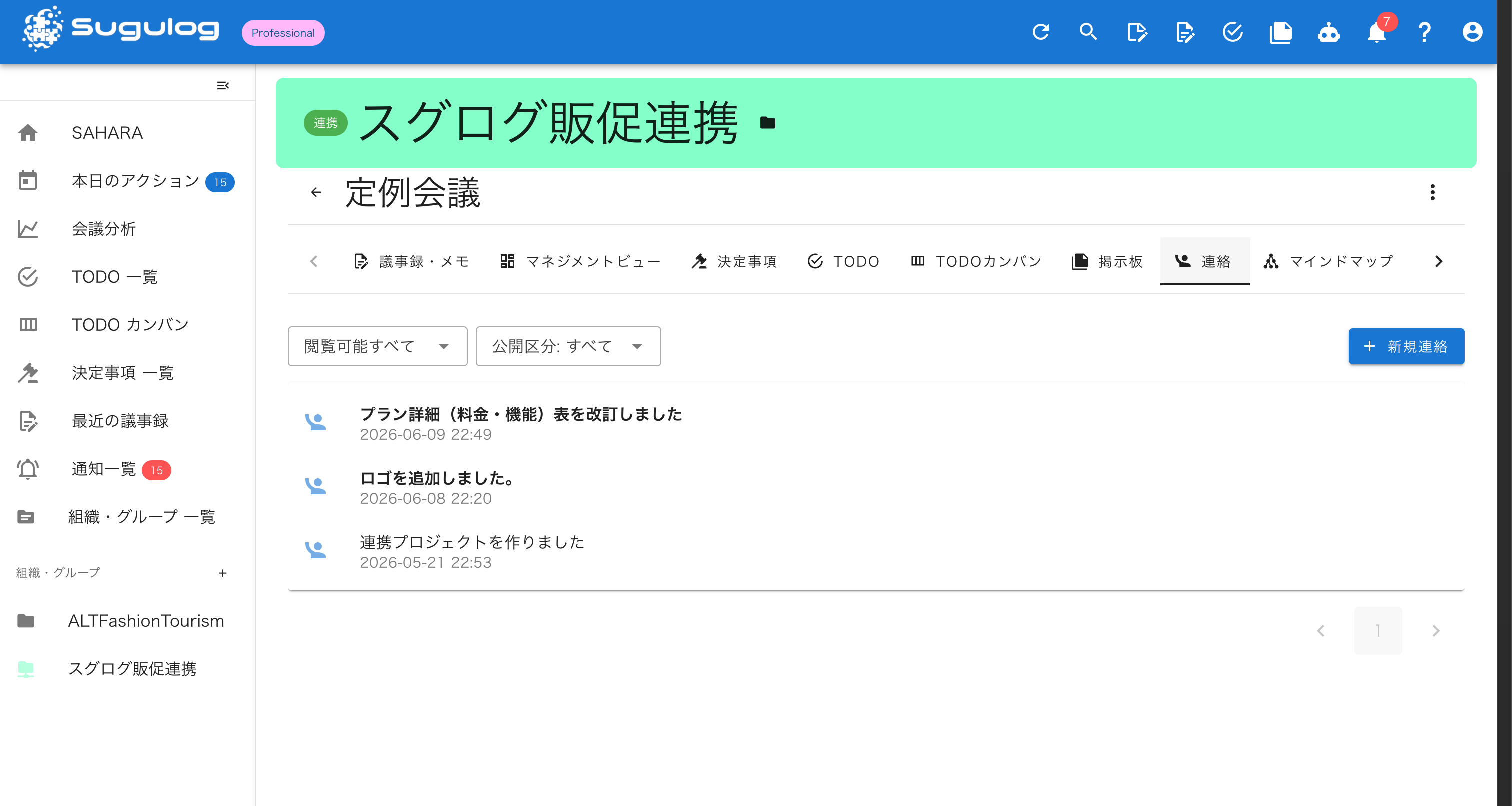This screenshot has height=806, width=1512.
Task: Switch to マネジメントビュー tab
Action: coord(580,261)
